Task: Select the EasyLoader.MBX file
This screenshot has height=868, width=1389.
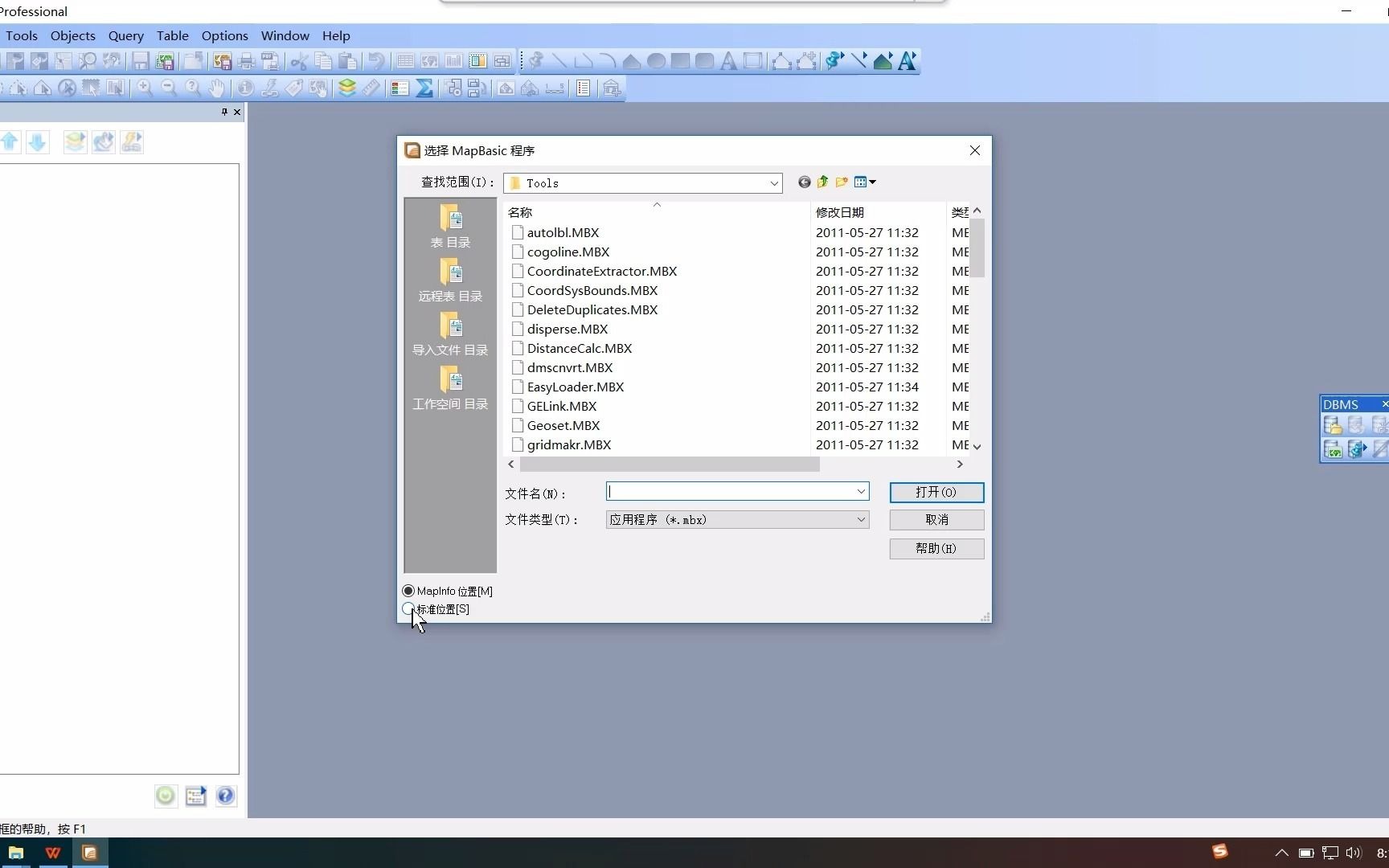Action: point(576,387)
